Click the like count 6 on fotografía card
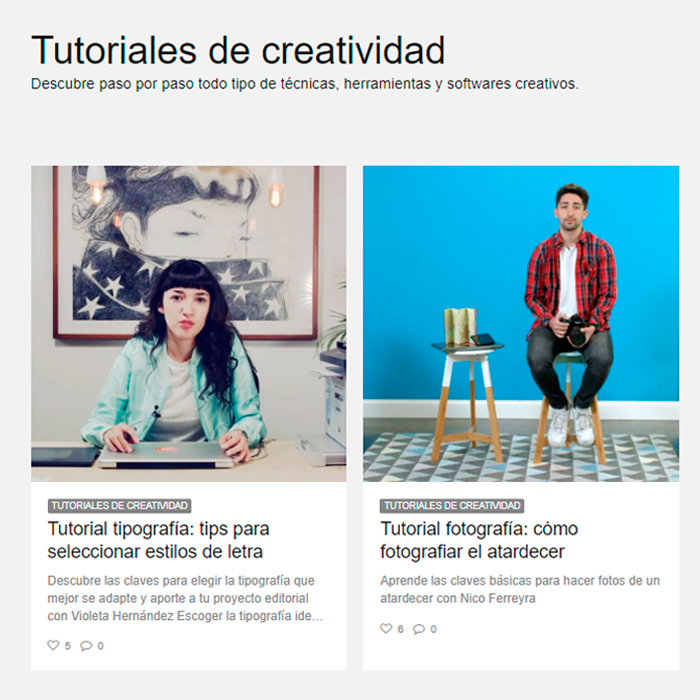Image resolution: width=700 pixels, height=700 pixels. 400,629
